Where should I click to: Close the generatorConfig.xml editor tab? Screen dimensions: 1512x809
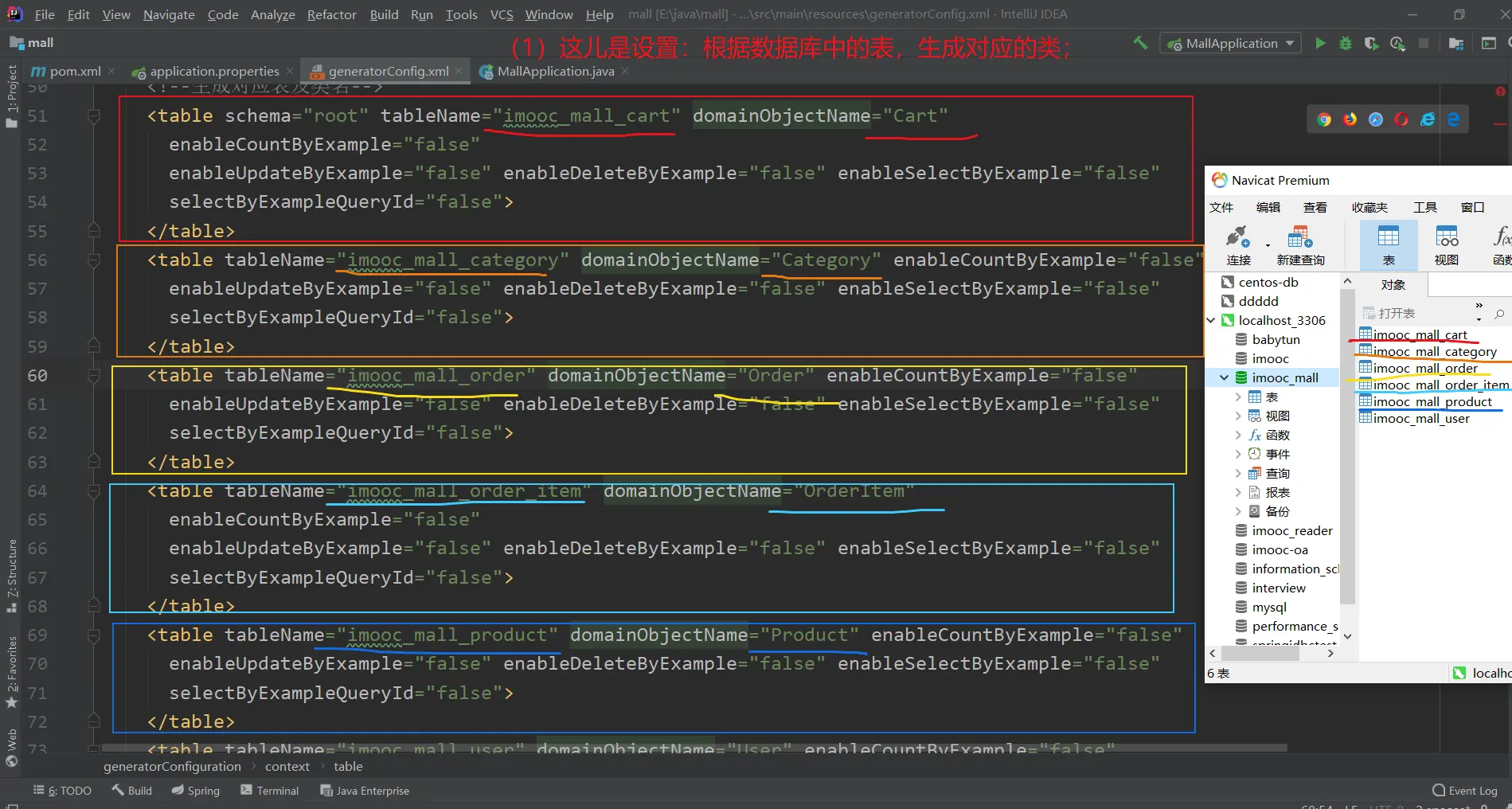(459, 71)
